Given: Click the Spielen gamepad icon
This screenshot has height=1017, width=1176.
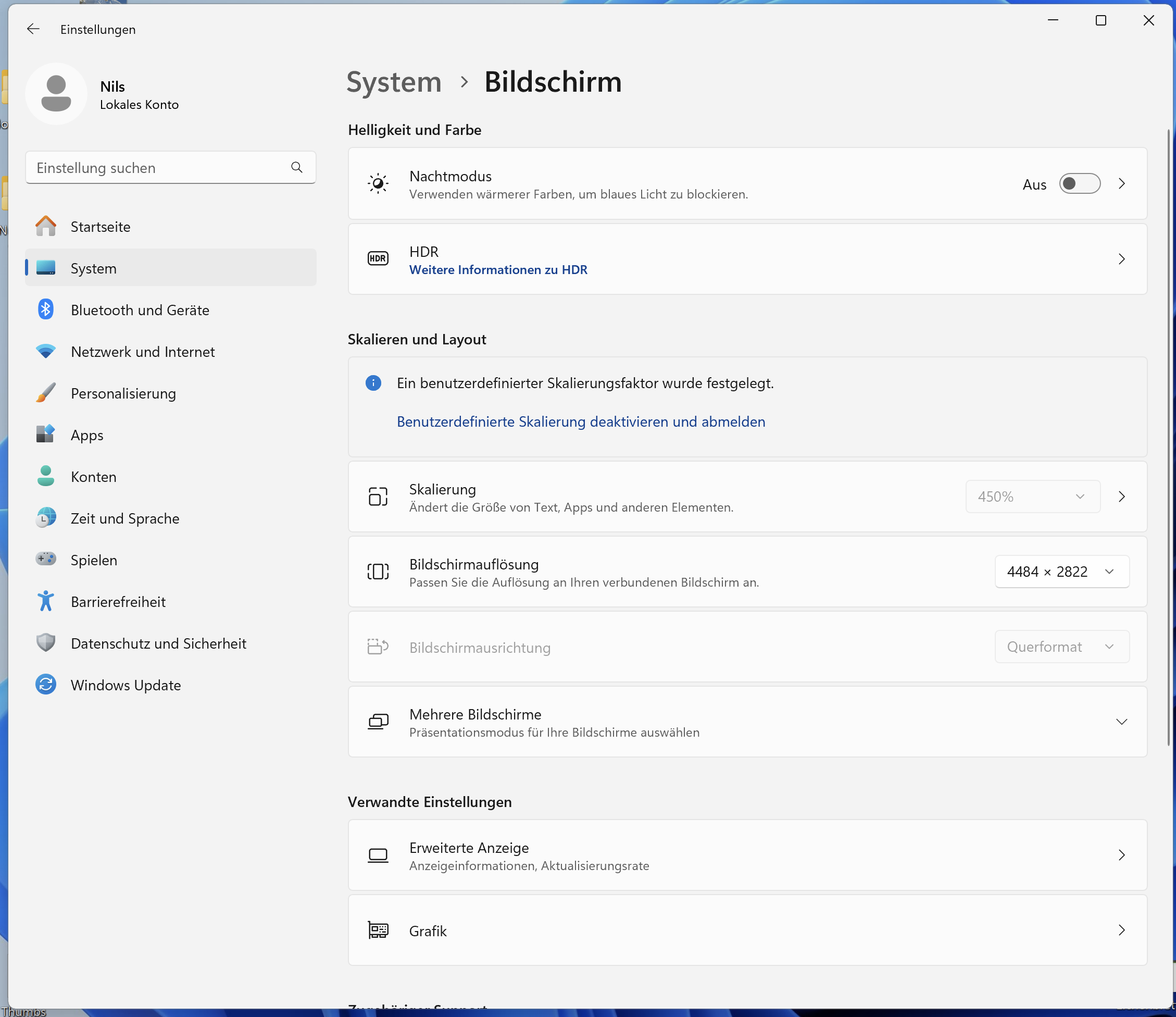Looking at the screenshot, I should pos(45,560).
